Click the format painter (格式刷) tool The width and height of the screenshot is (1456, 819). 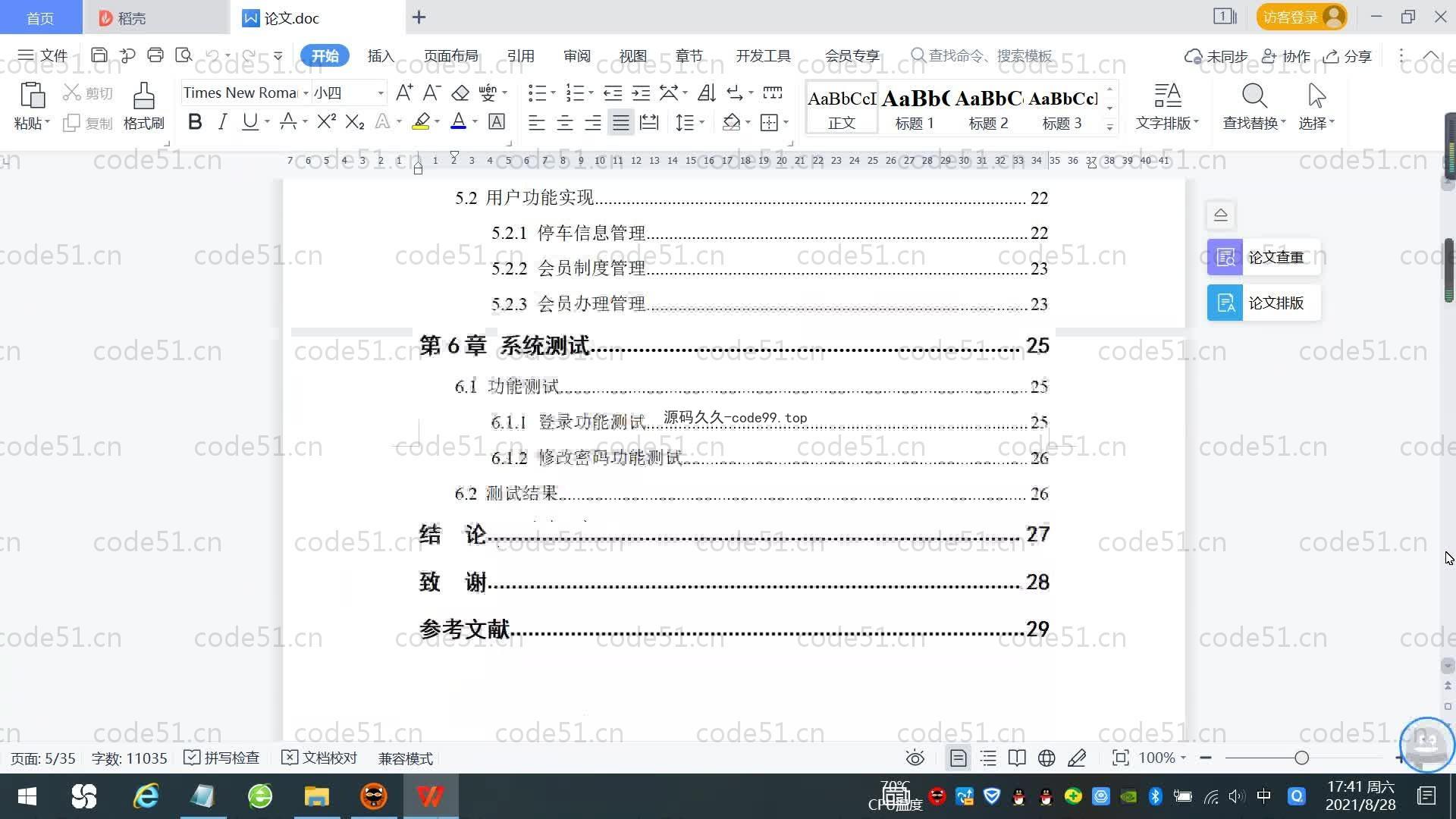(144, 106)
